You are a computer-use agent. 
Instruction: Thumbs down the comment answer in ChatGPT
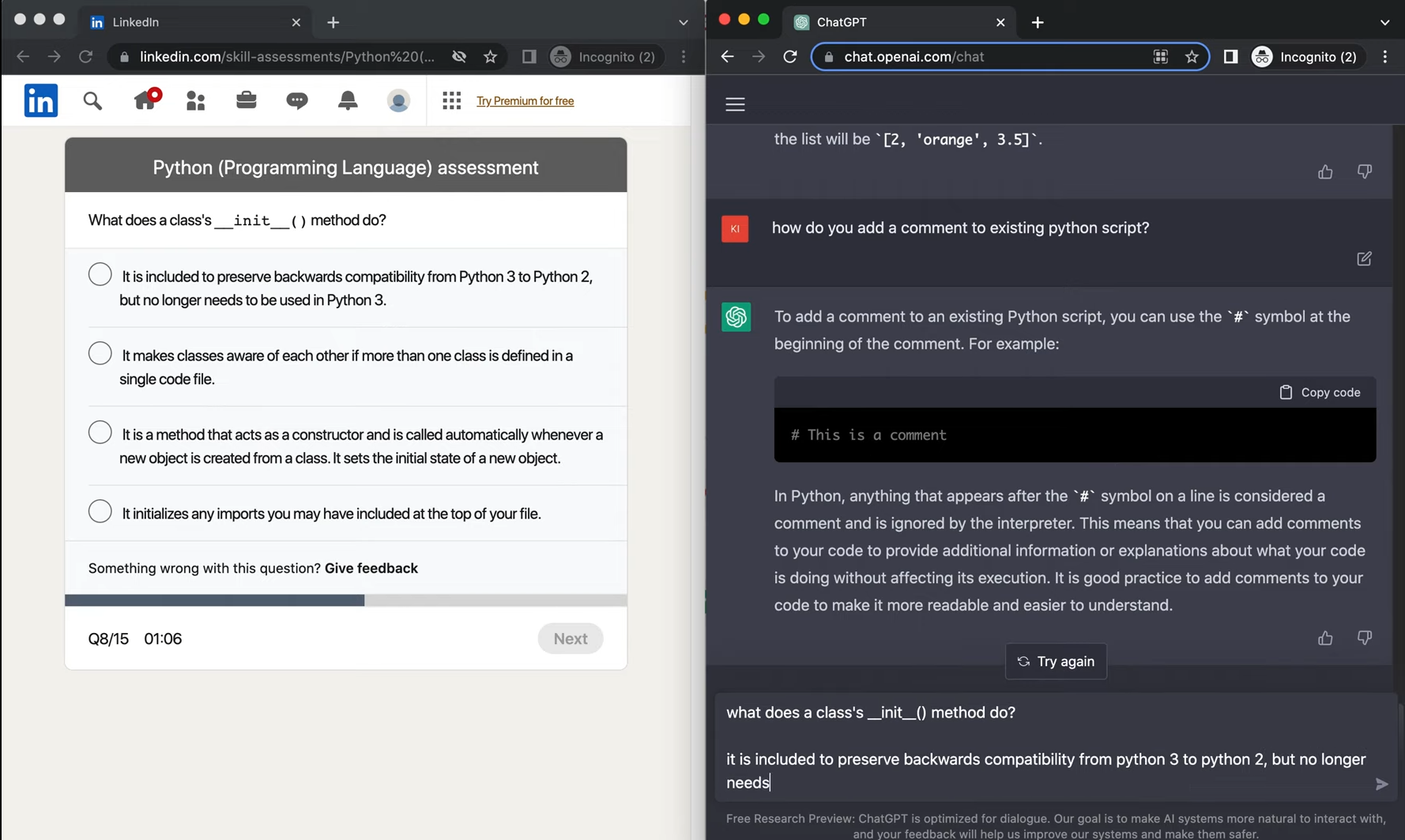click(1365, 638)
